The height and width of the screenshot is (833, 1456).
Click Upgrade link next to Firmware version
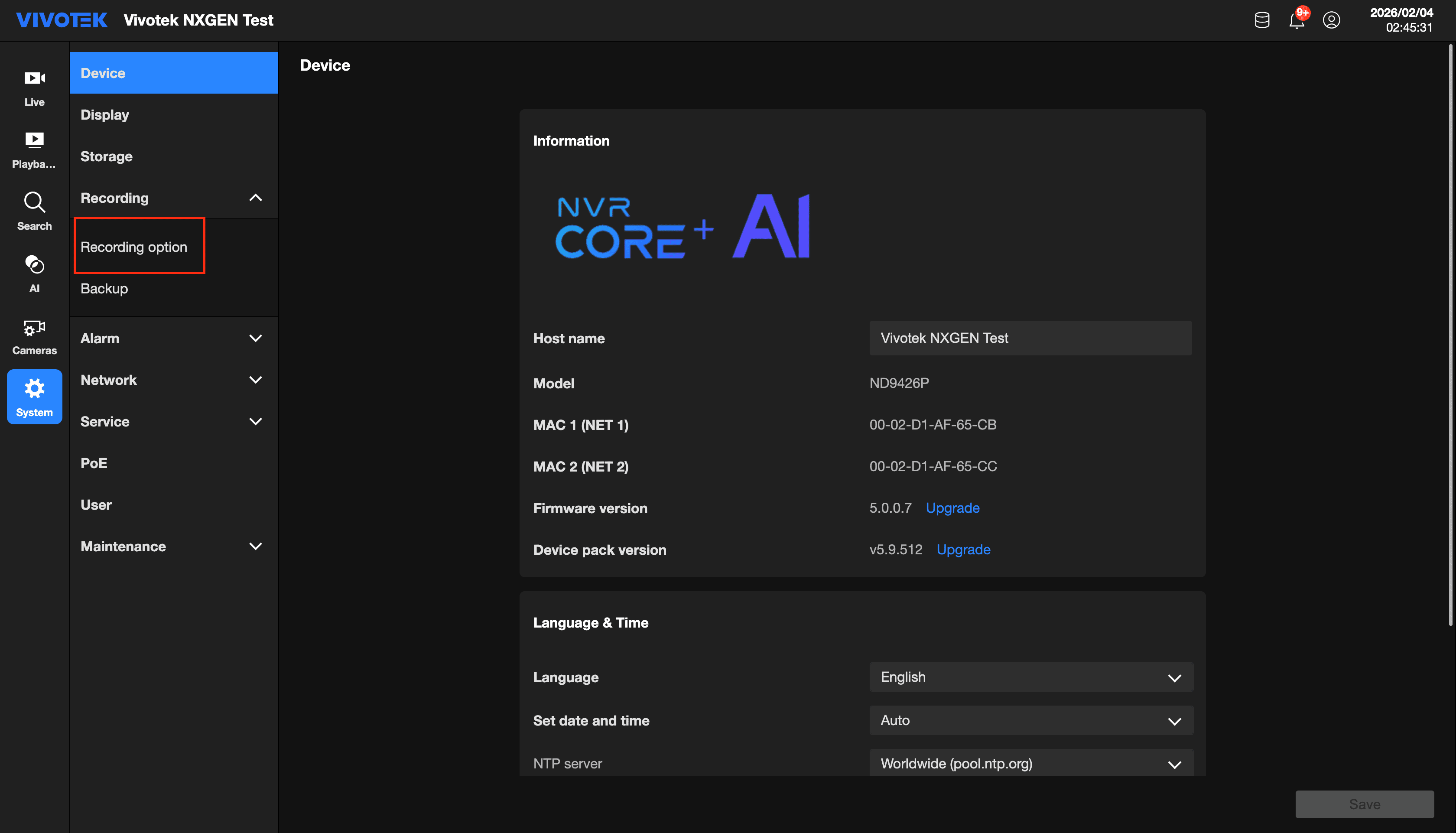[952, 508]
